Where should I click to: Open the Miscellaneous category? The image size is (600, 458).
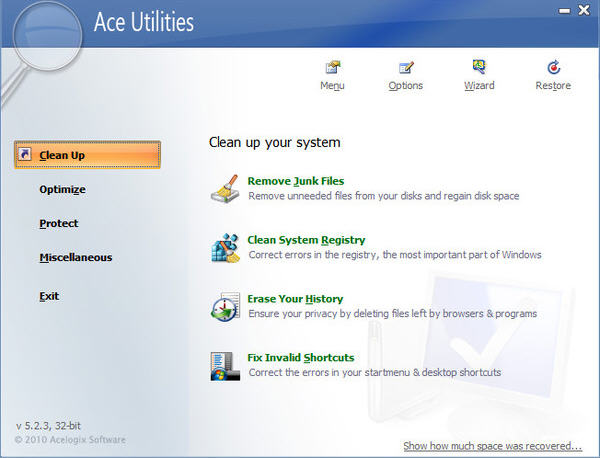pos(76,258)
